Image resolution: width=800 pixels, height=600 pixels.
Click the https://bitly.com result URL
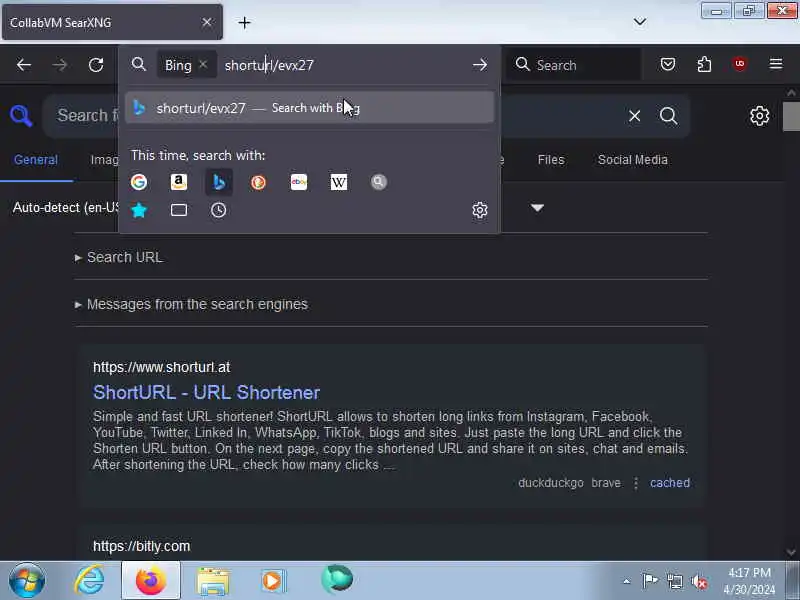click(141, 546)
